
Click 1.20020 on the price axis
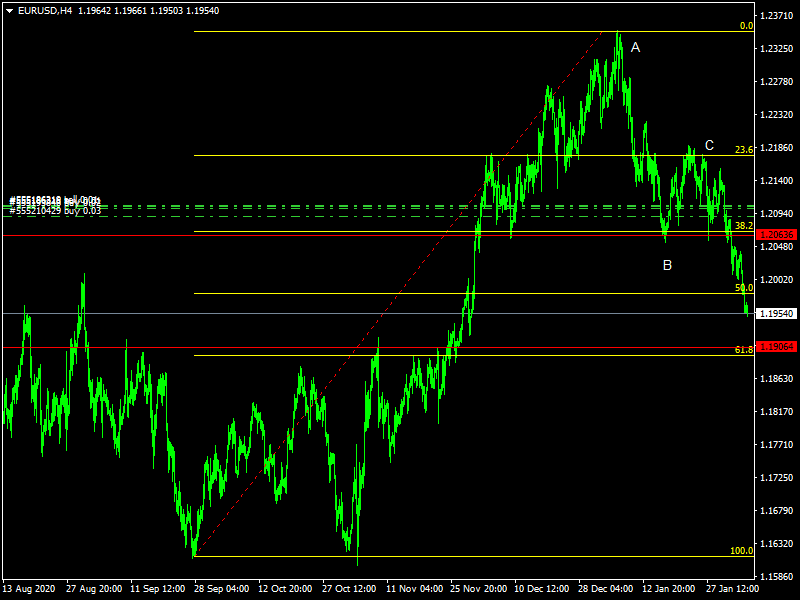click(777, 280)
